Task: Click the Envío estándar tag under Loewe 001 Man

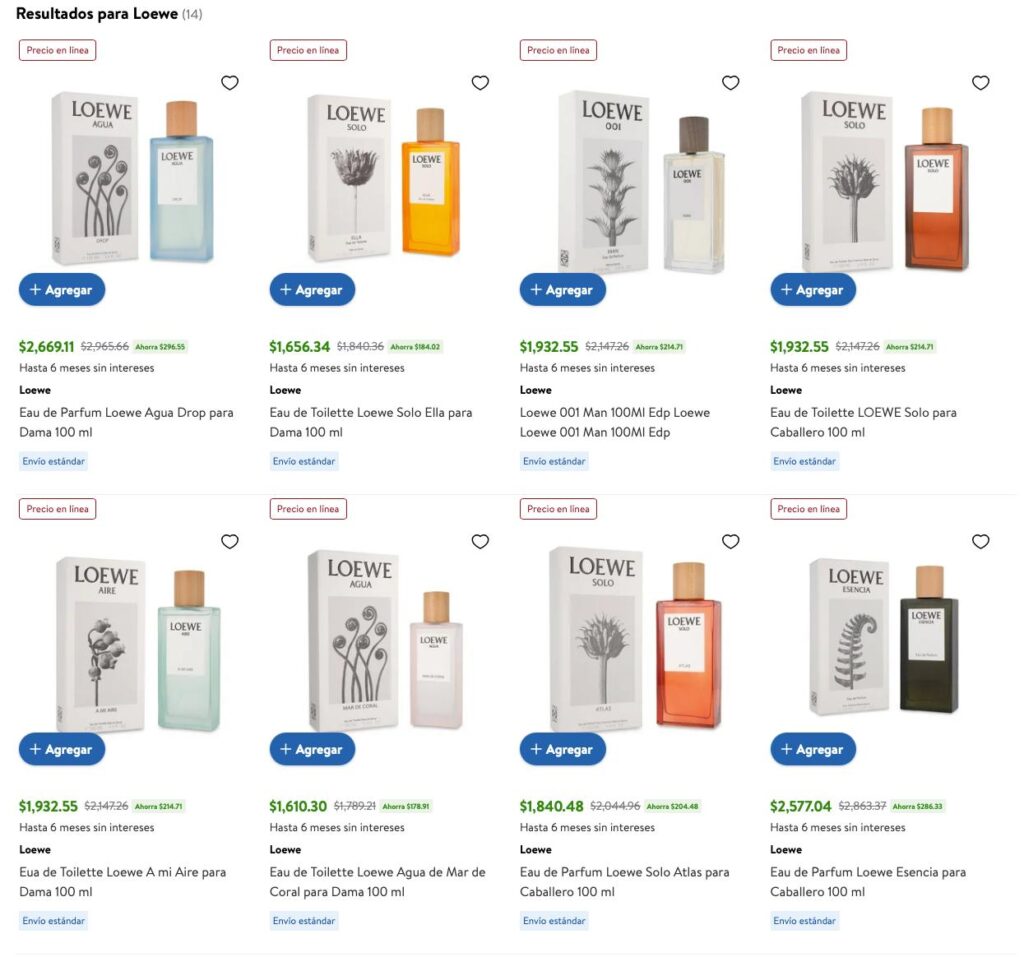Action: coord(554,461)
